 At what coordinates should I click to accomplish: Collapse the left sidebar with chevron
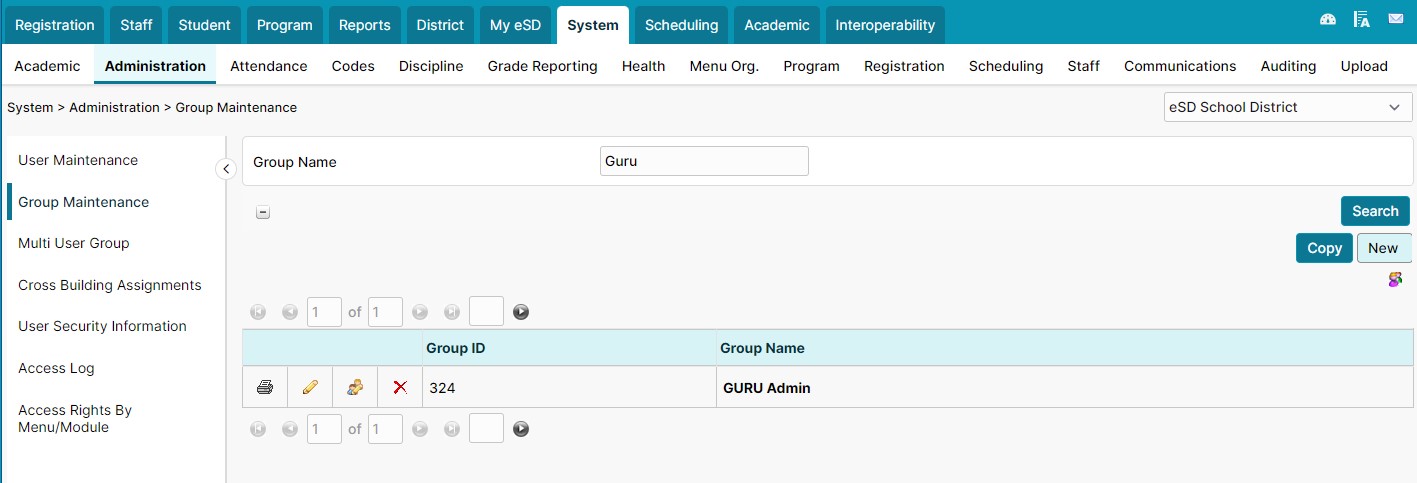point(226,169)
